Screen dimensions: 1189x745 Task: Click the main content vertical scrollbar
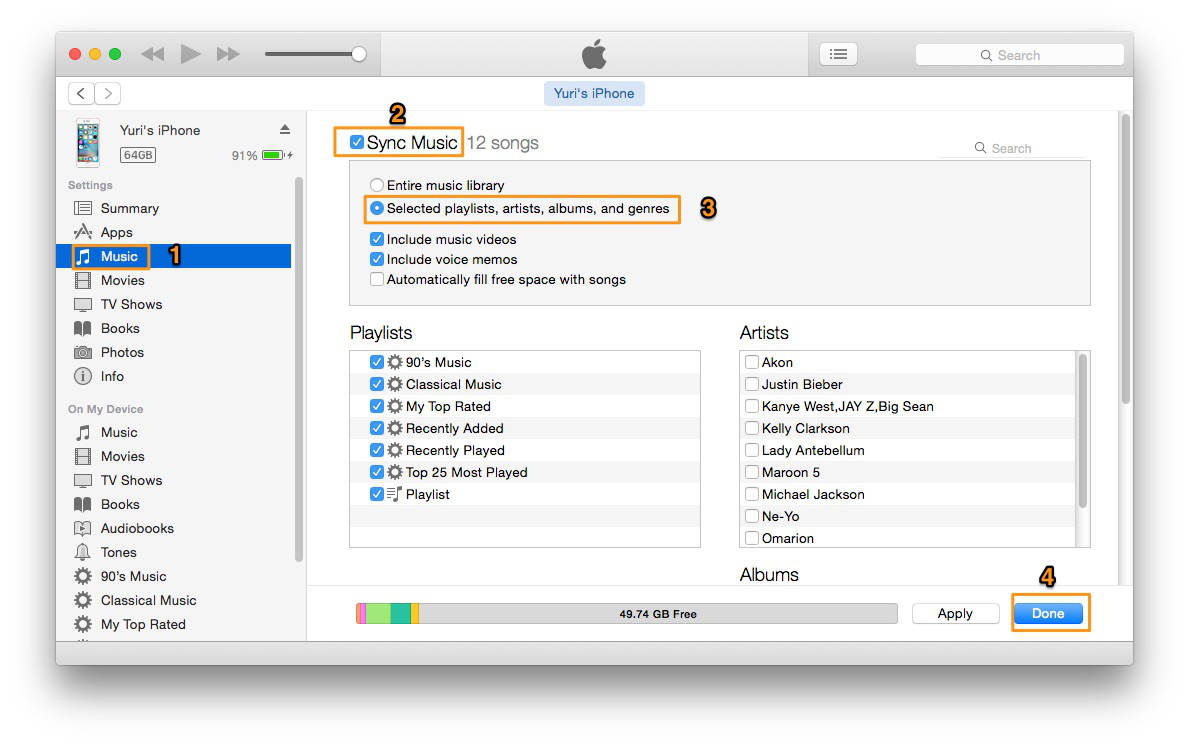pyautogui.click(x=1126, y=259)
